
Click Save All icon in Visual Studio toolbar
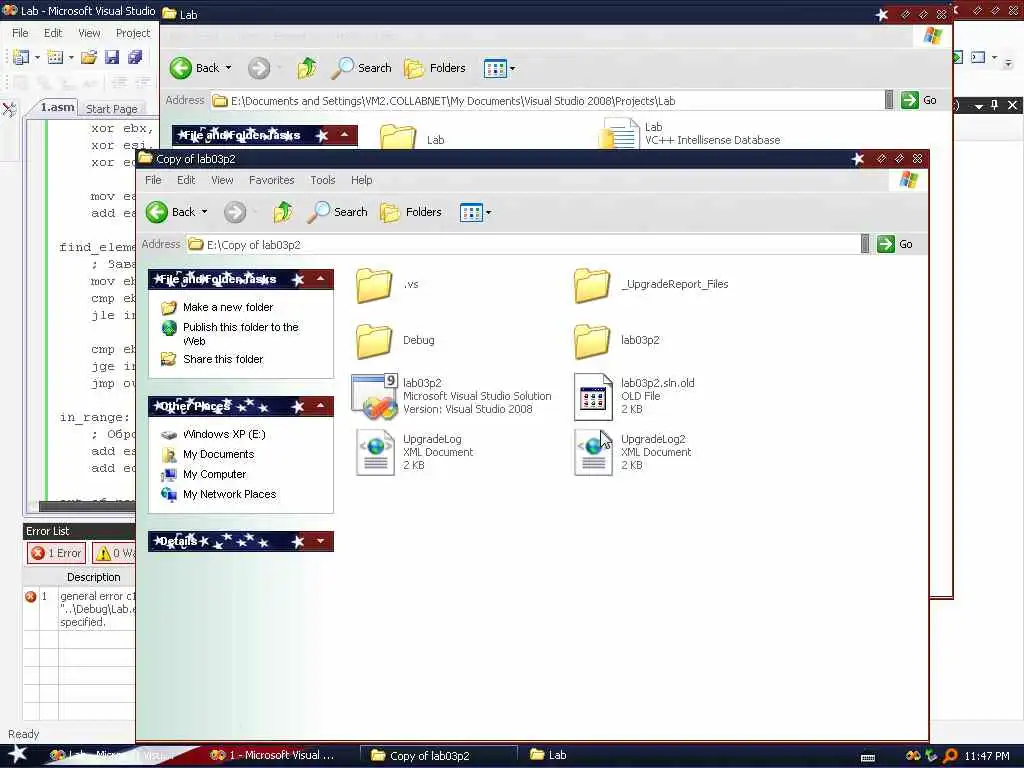click(x=135, y=57)
